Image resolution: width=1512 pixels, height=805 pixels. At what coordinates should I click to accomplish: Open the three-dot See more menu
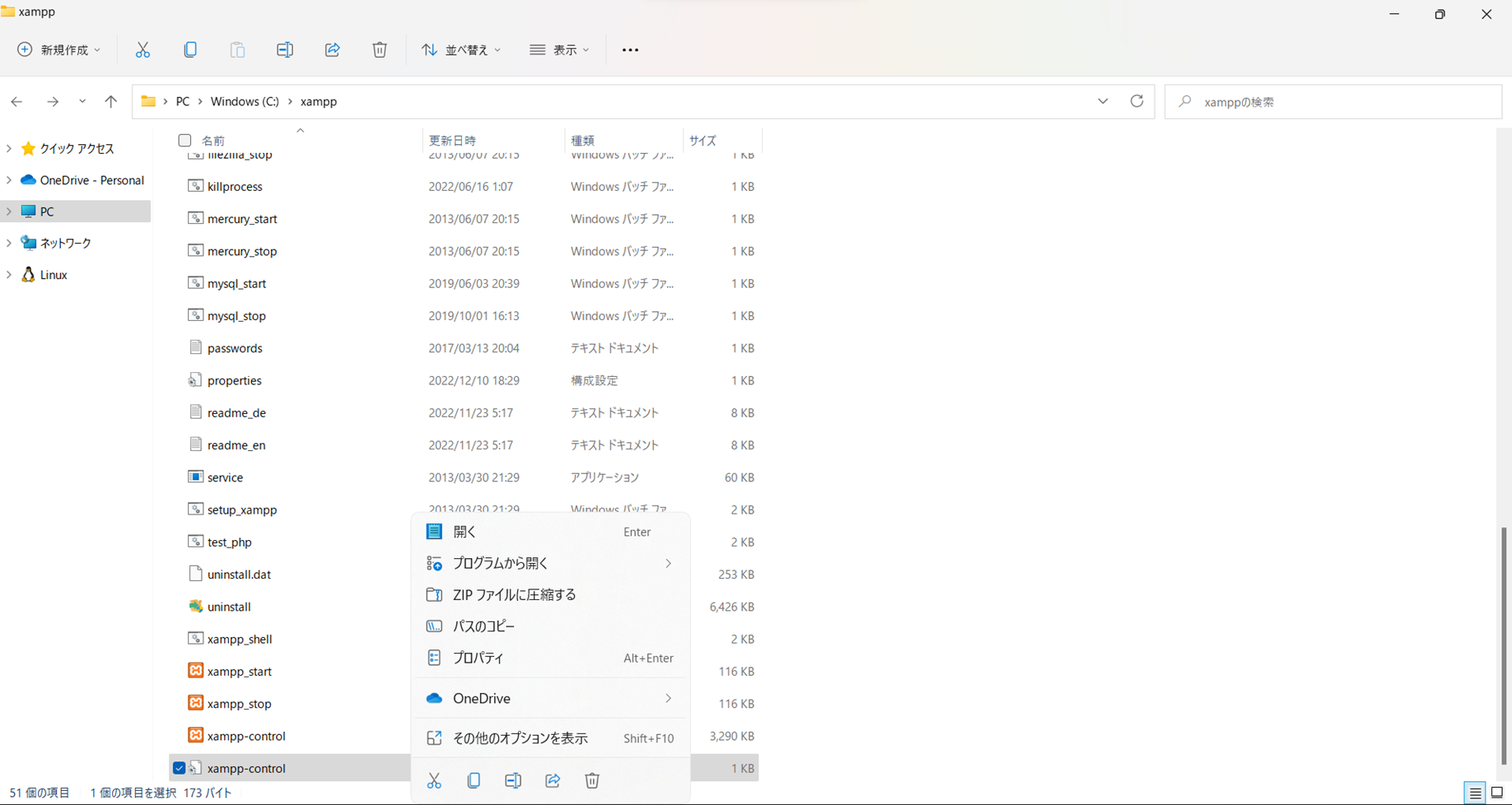coord(630,50)
